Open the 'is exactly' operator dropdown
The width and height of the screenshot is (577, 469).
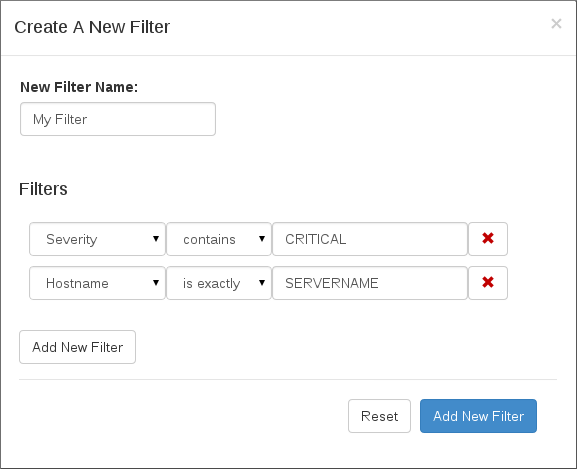[219, 283]
